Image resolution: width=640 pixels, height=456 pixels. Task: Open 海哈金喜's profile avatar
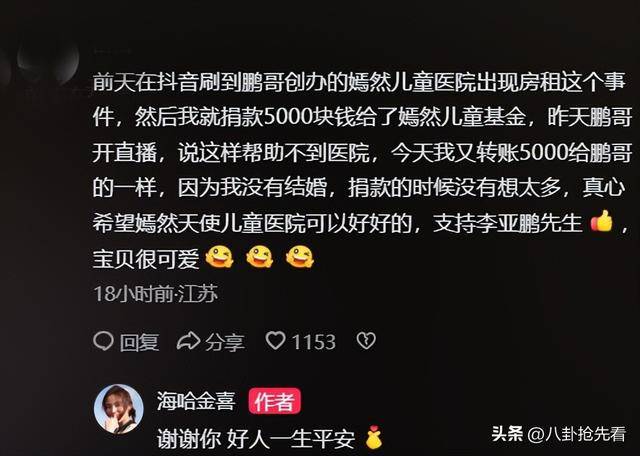point(119,409)
